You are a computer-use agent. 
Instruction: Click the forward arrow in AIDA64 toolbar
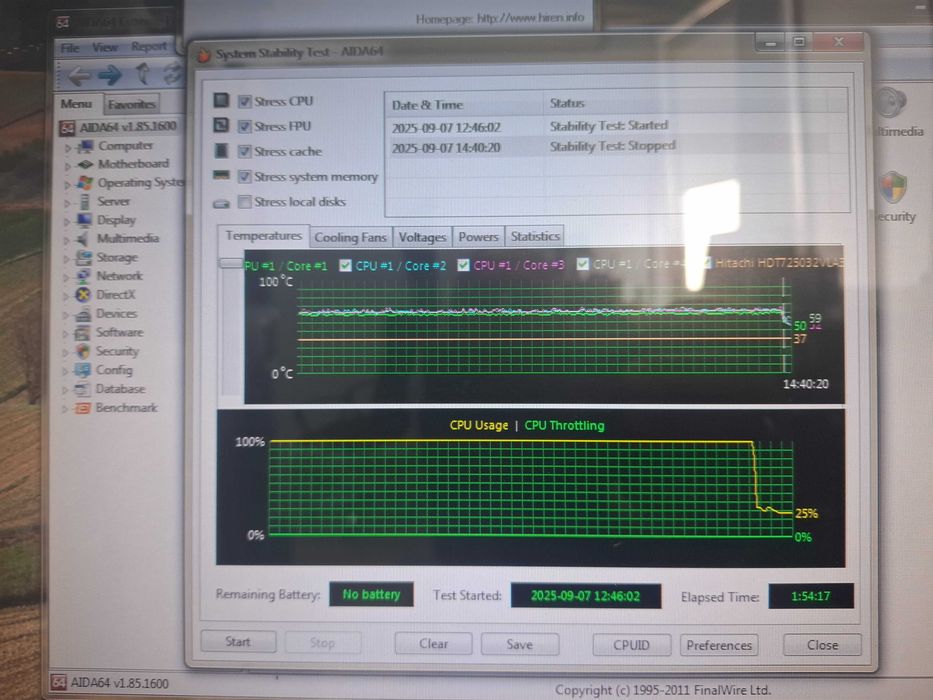pyautogui.click(x=110, y=75)
